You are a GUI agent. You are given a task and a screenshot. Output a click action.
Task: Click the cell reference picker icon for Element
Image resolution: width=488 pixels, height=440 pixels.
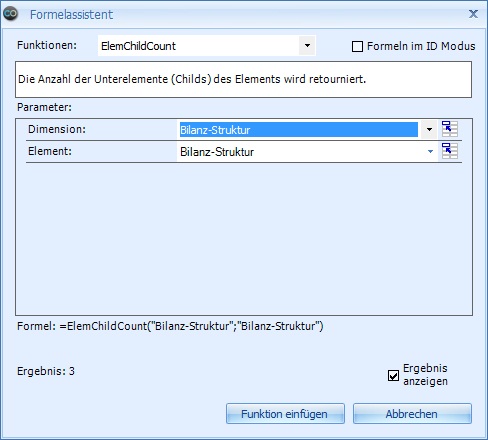pyautogui.click(x=450, y=151)
